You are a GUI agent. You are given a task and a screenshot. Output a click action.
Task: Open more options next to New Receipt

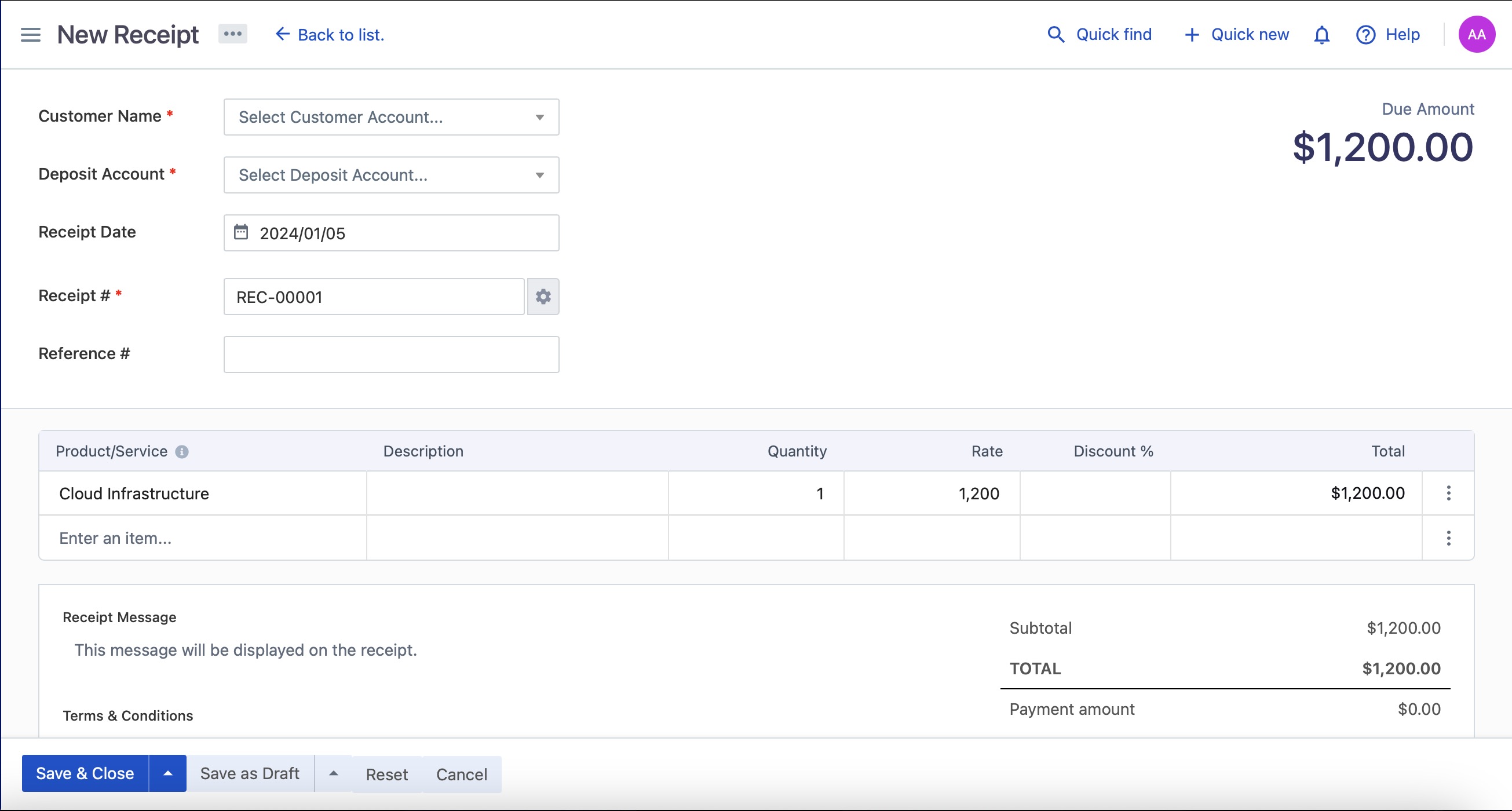tap(233, 34)
